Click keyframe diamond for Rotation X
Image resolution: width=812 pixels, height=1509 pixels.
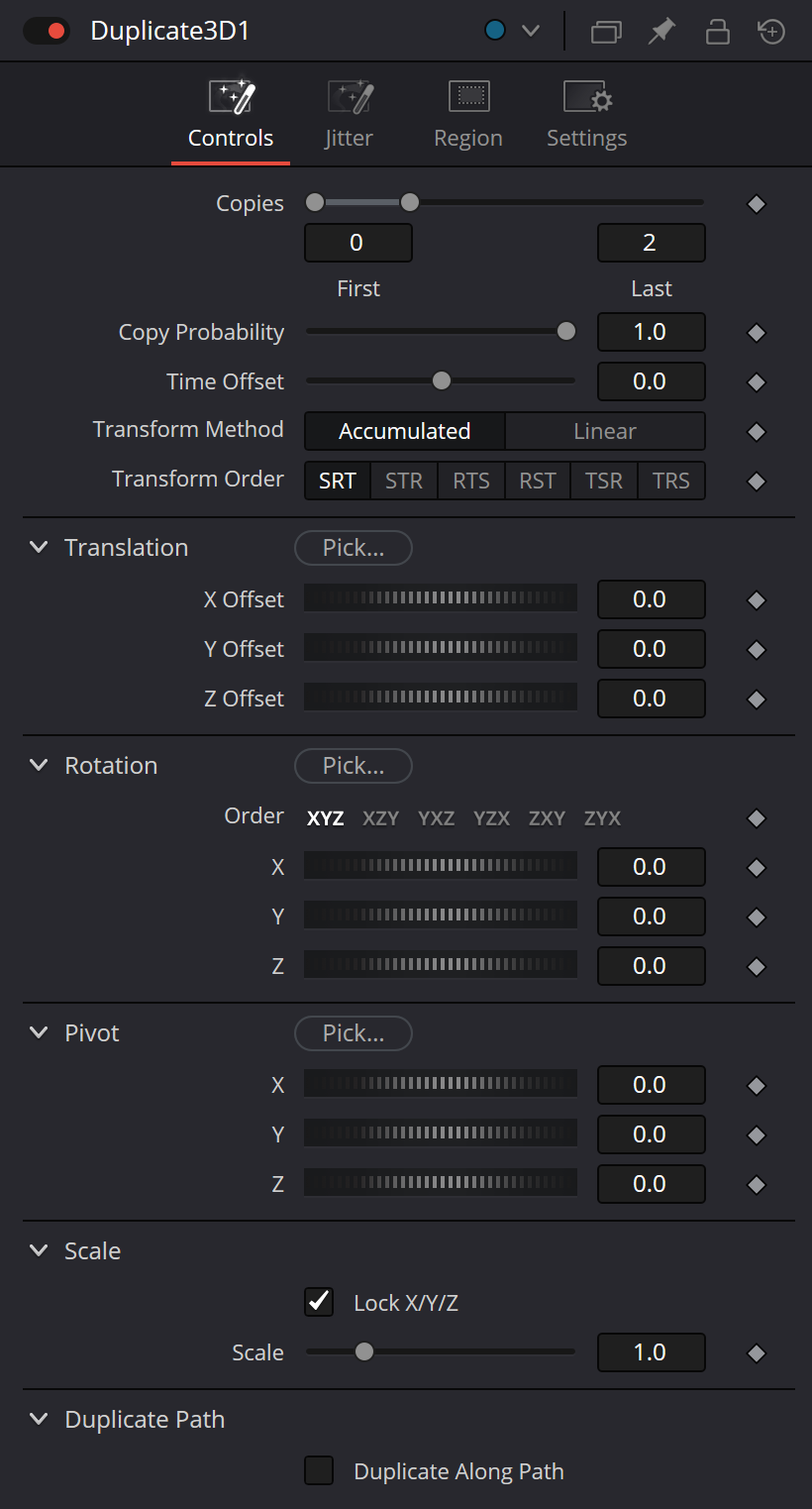(757, 868)
